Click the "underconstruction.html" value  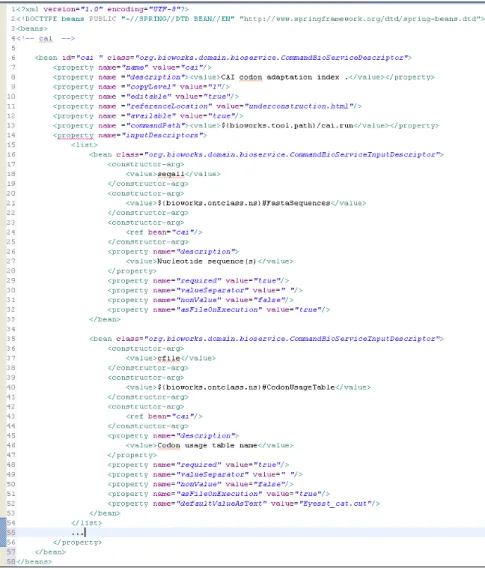(x=299, y=106)
